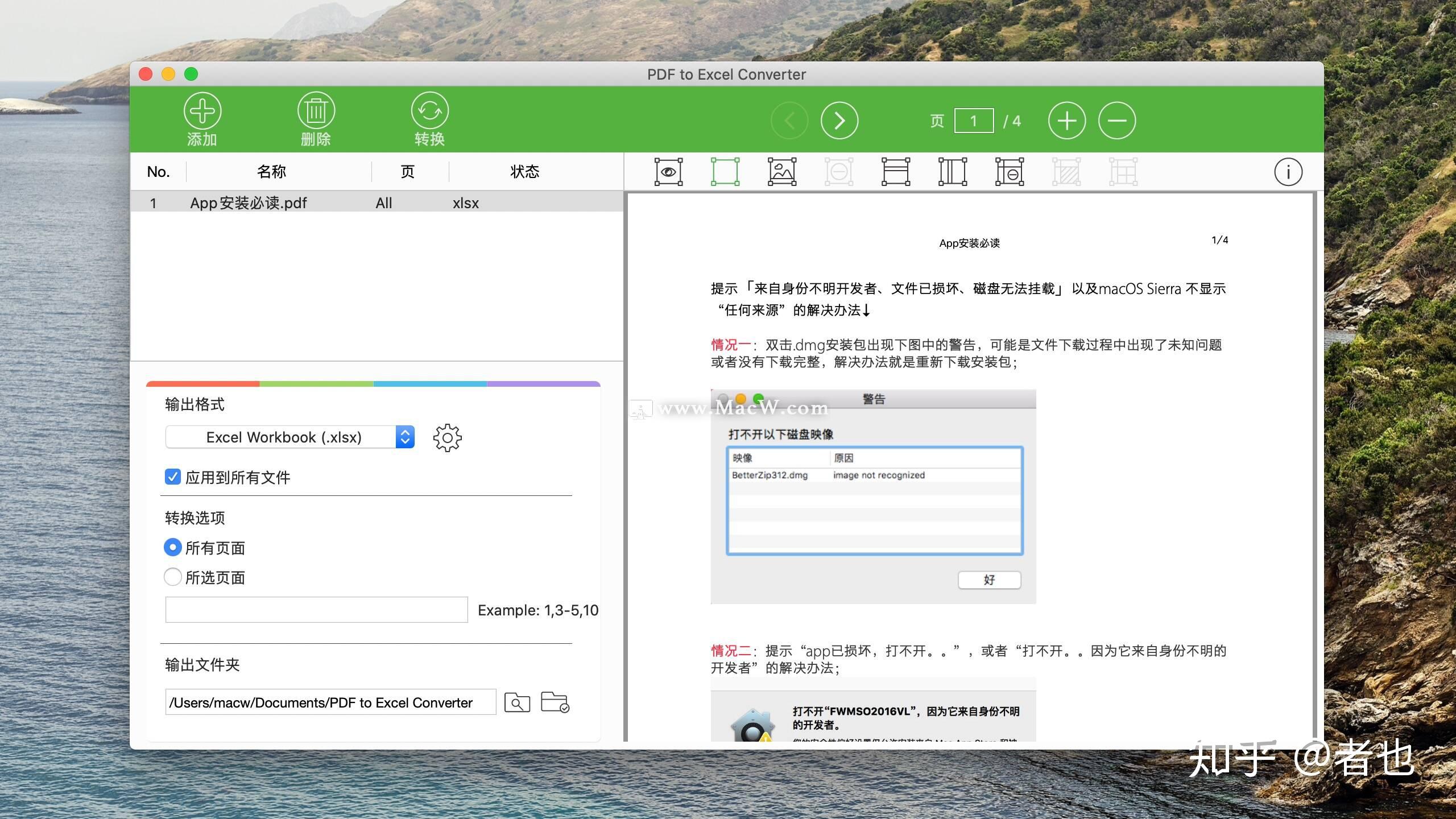
Task: Open output format settings gear
Action: point(448,437)
